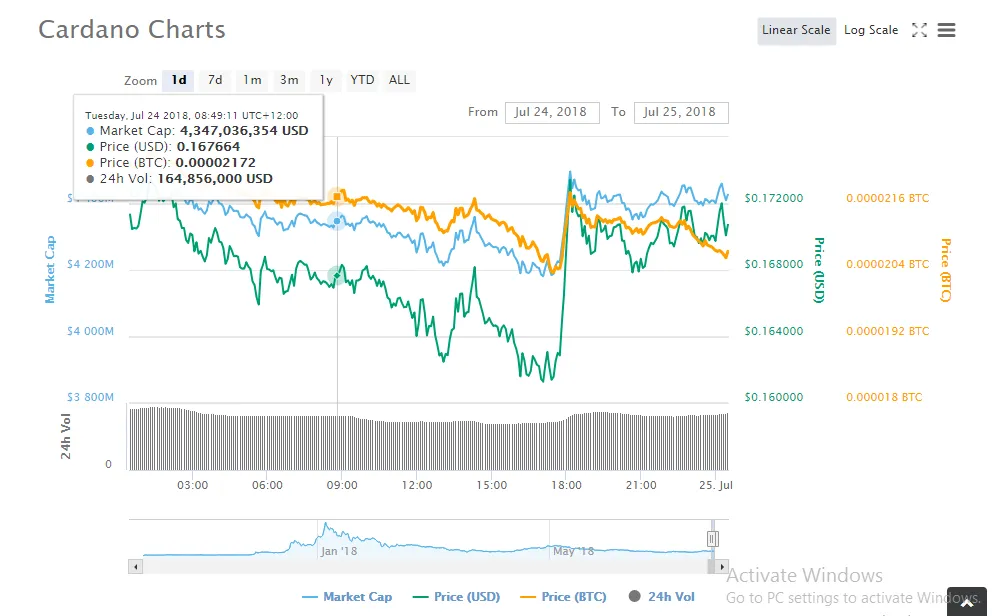The height and width of the screenshot is (616, 997).
Task: Click the 21:00 time axis label
Action: [x=641, y=485]
